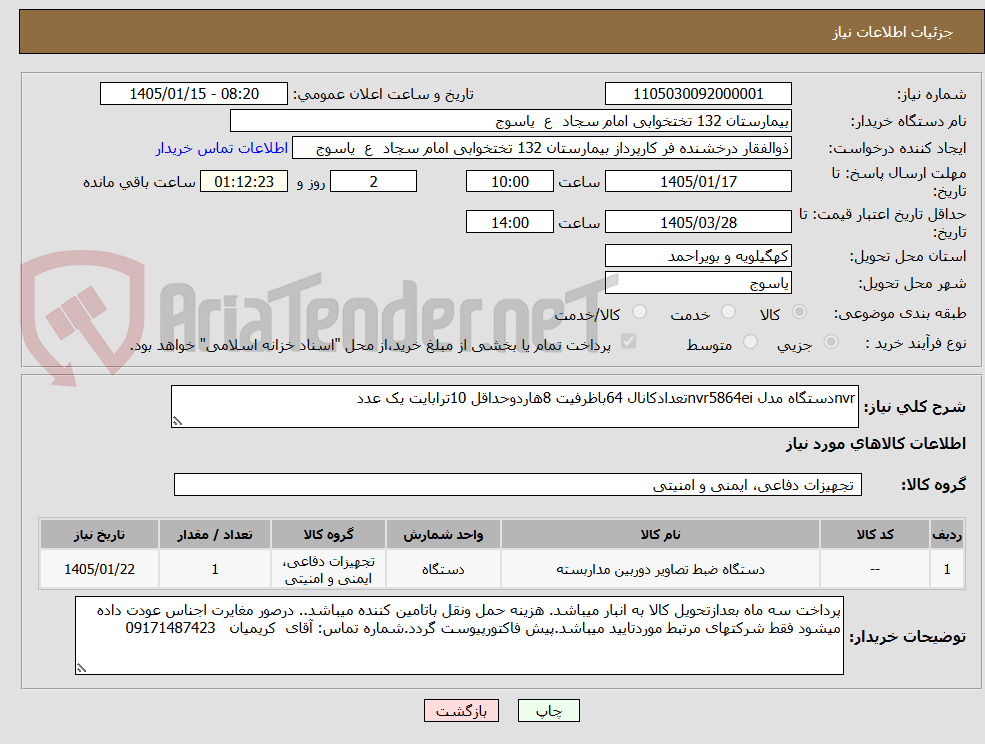985x744 pixels.
Task: Click the ردیف column header
Action: 947,534
